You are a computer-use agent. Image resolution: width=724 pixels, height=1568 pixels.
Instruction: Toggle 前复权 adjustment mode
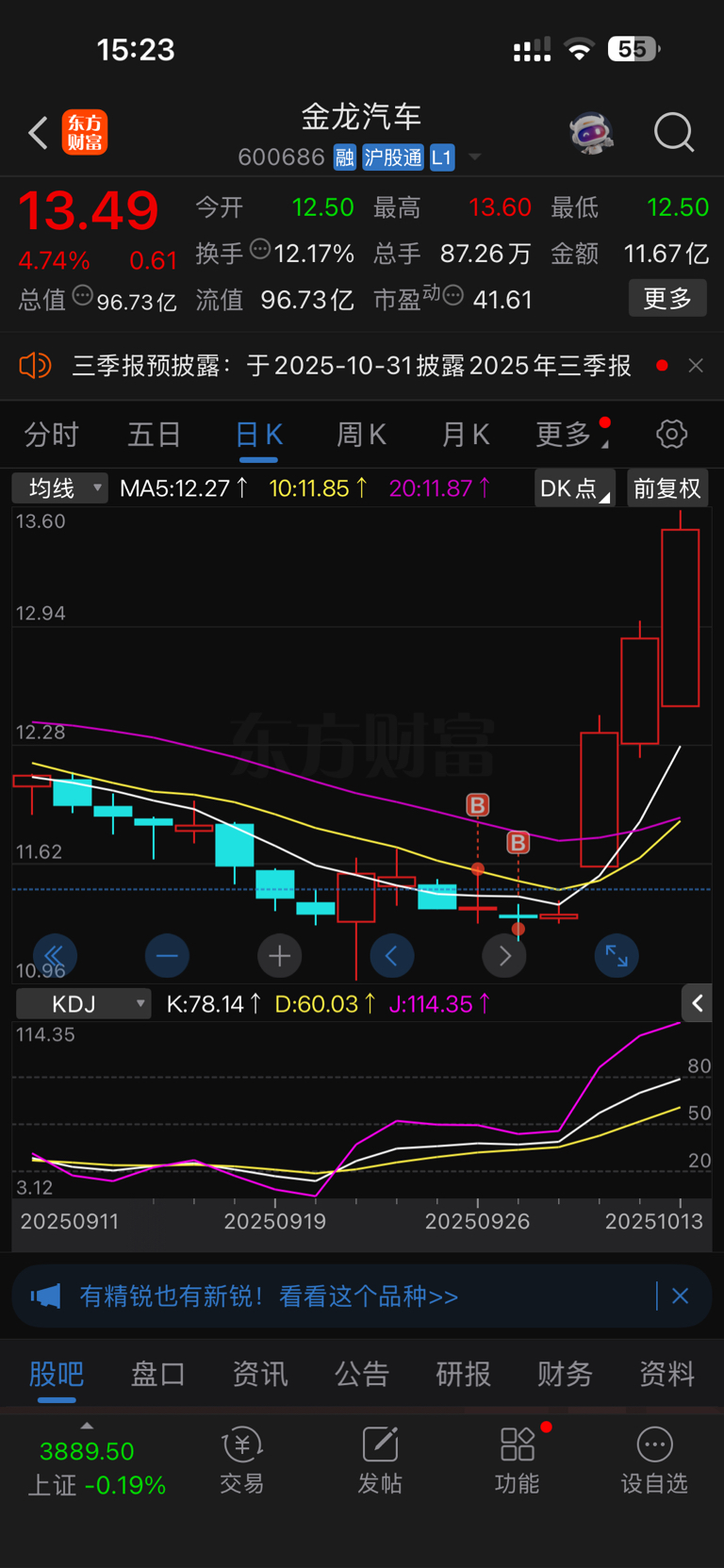tap(666, 487)
